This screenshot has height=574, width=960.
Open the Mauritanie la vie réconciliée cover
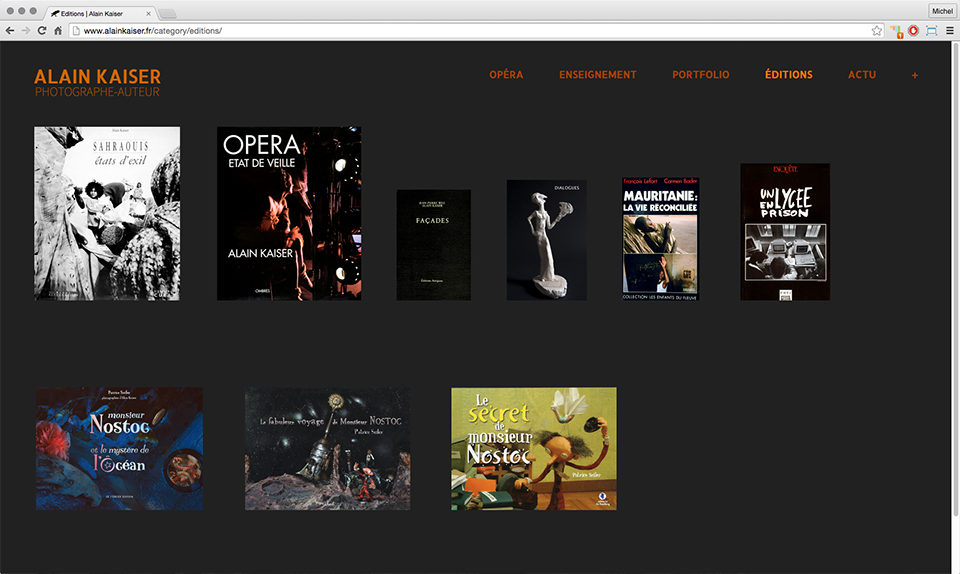(660, 239)
